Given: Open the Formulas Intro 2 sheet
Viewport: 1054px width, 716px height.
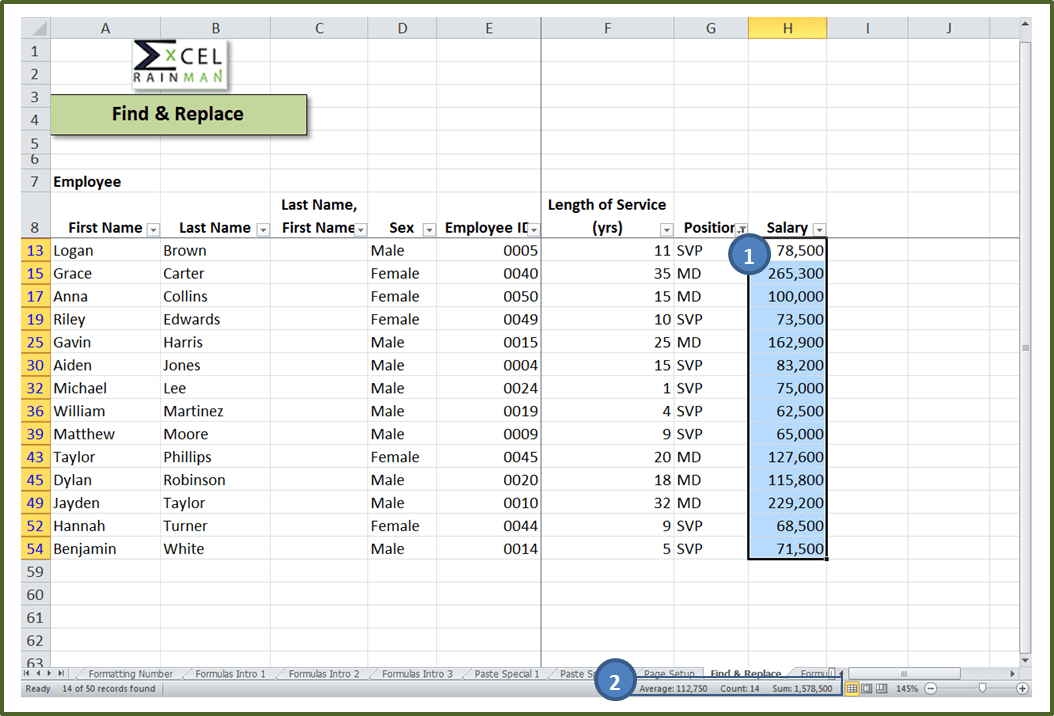Looking at the screenshot, I should [x=323, y=674].
